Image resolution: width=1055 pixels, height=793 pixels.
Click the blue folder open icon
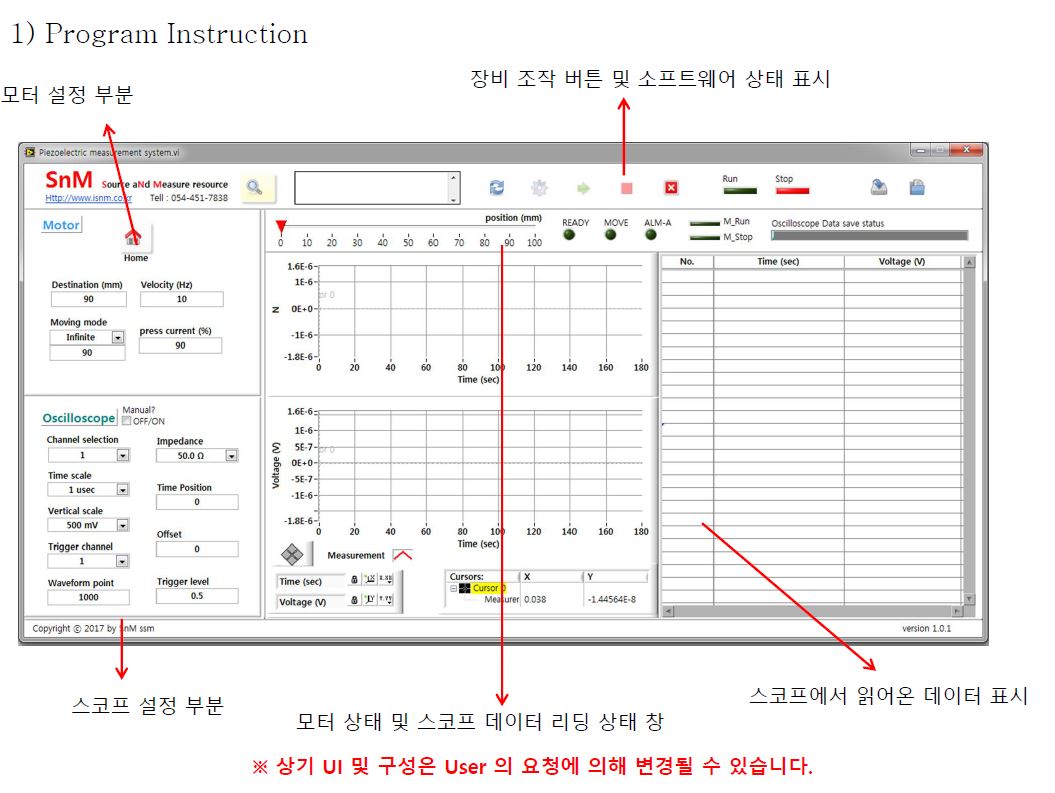(x=916, y=187)
